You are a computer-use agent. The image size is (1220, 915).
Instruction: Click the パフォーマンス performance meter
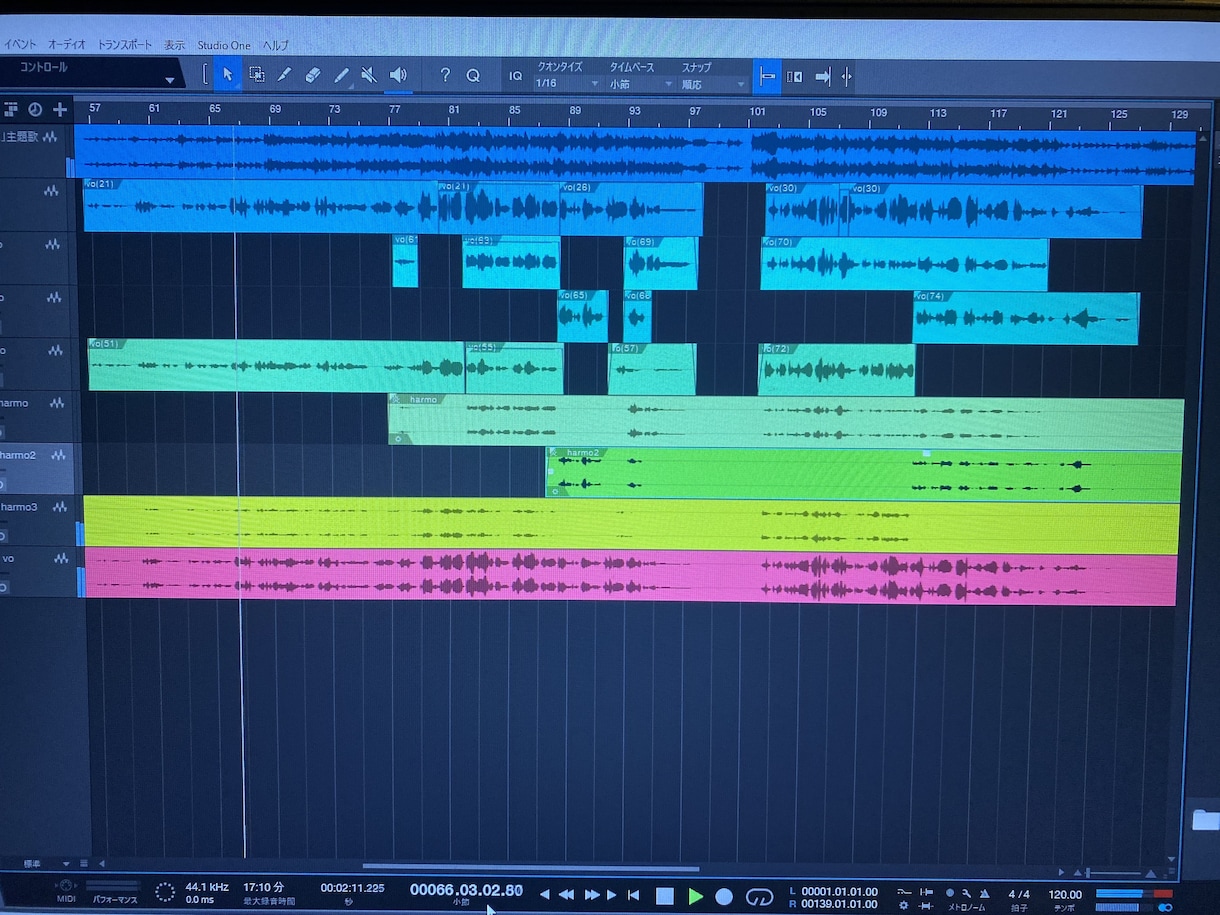tap(113, 886)
